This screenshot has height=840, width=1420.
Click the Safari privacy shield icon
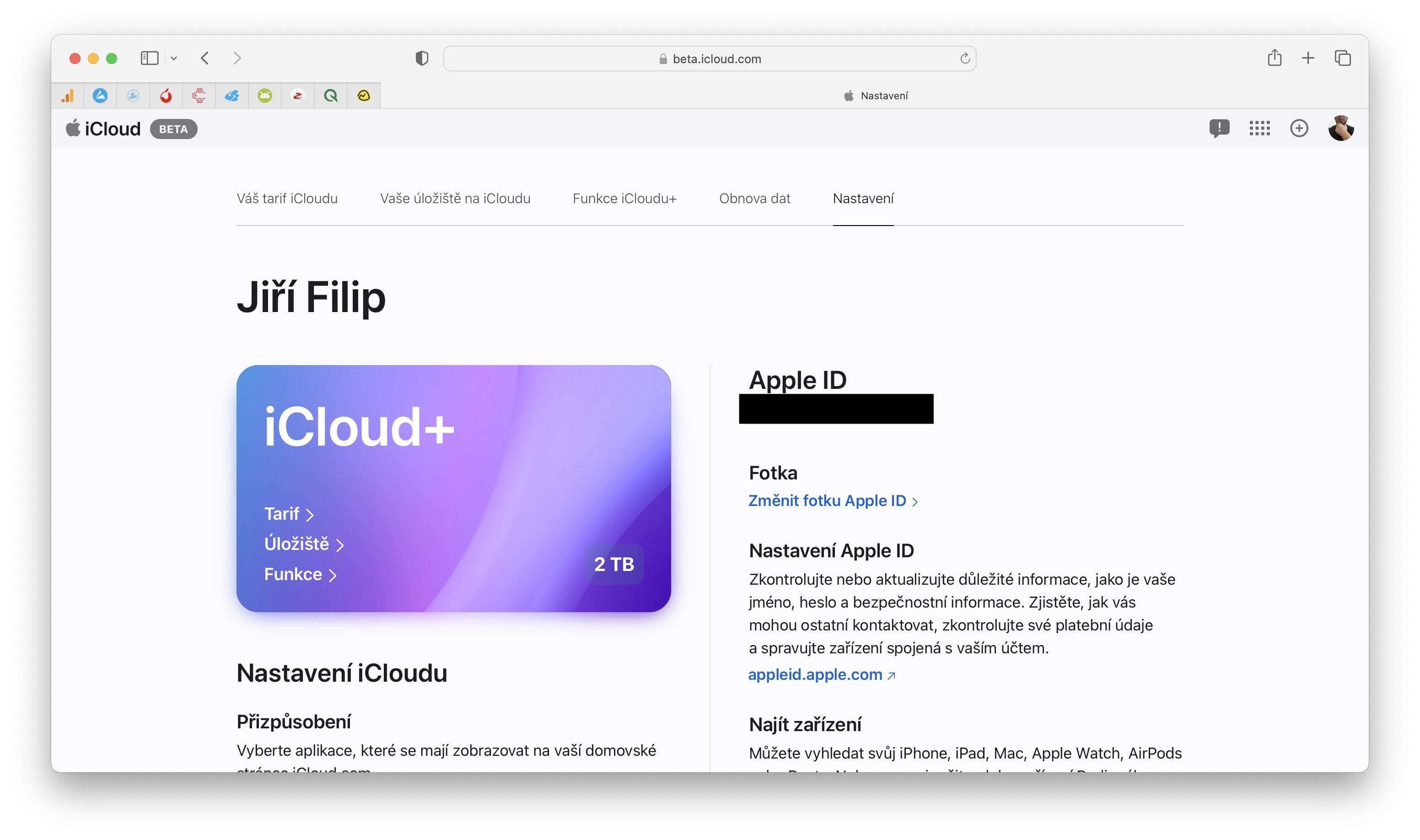[422, 58]
